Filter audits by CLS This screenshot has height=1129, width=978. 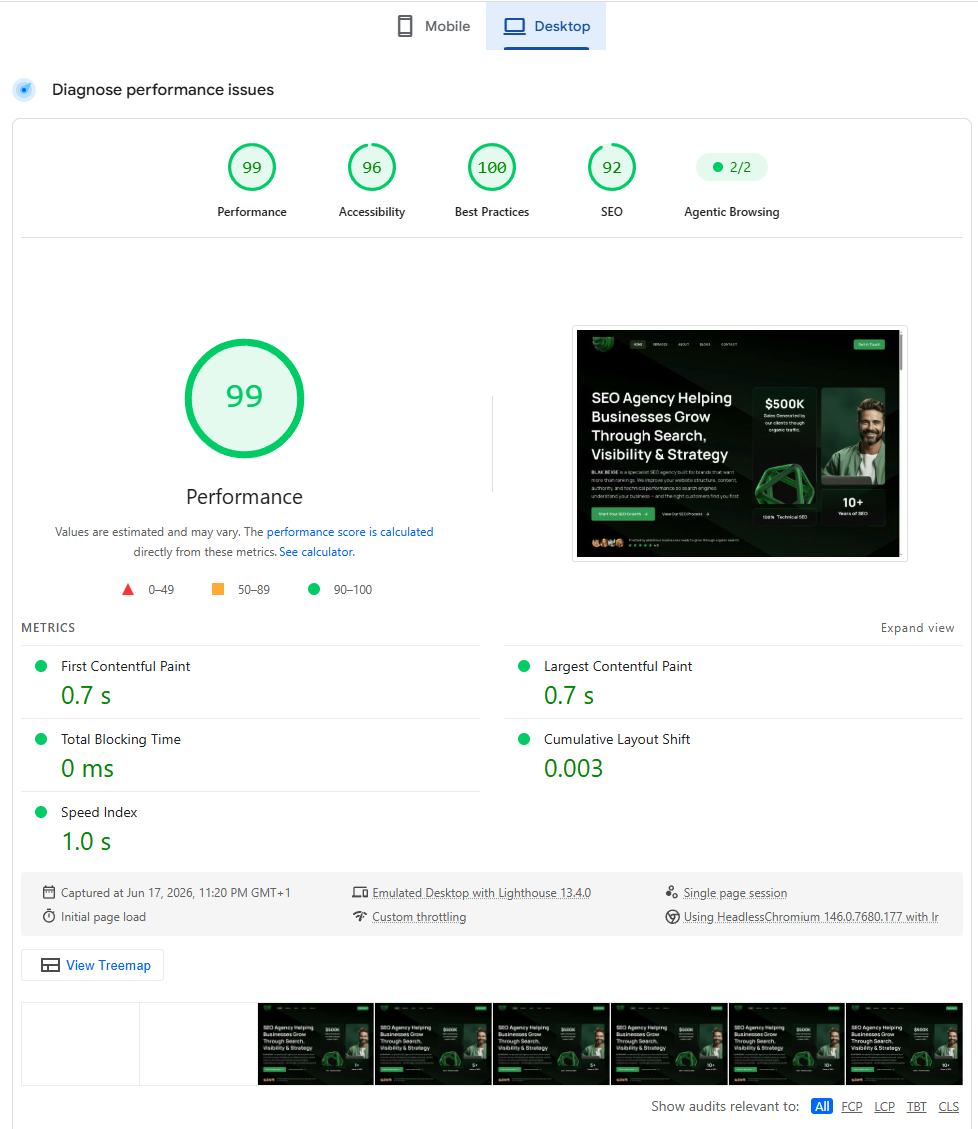[948, 1107]
